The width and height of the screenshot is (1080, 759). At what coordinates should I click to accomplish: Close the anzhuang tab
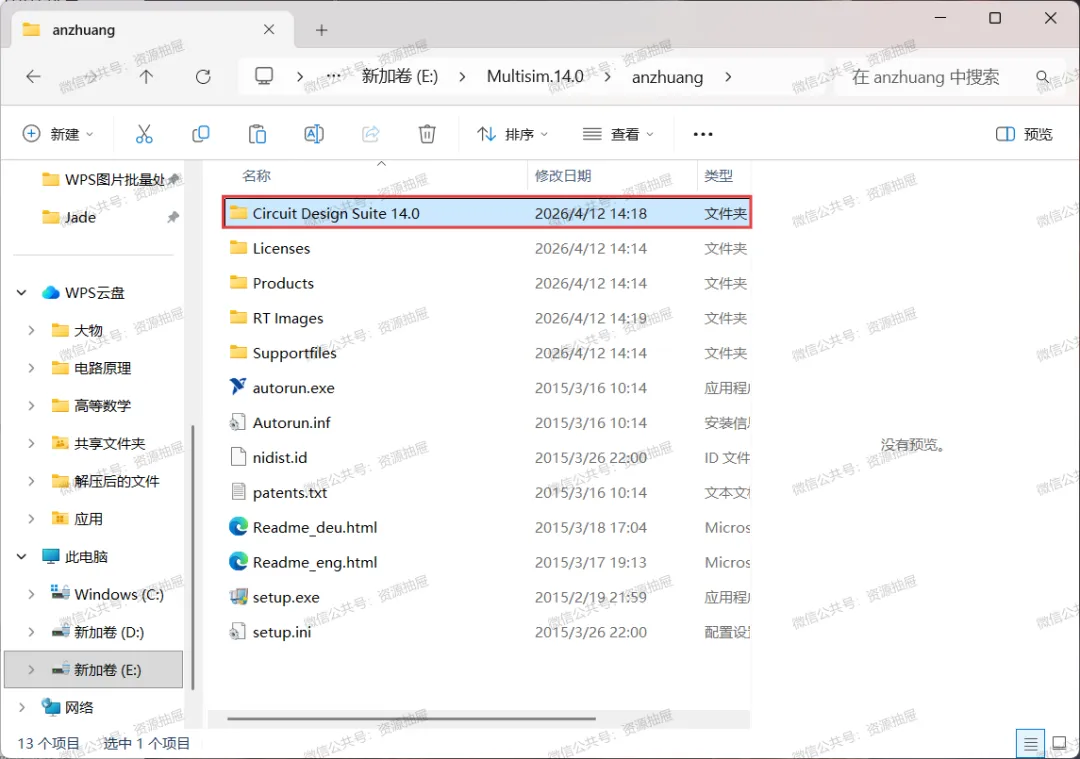[x=269, y=30]
